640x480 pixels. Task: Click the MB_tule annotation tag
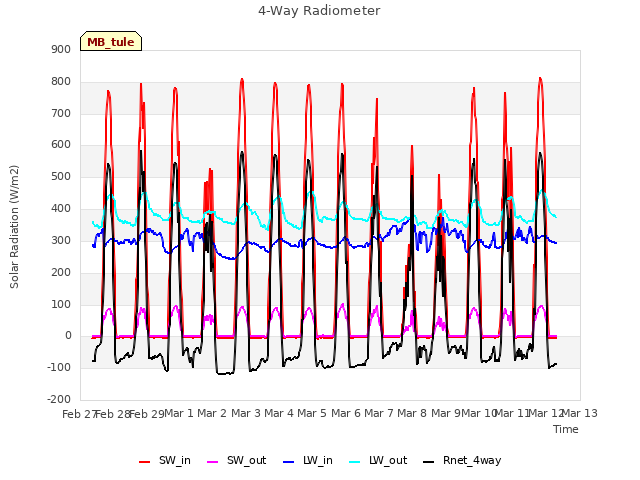[111, 41]
